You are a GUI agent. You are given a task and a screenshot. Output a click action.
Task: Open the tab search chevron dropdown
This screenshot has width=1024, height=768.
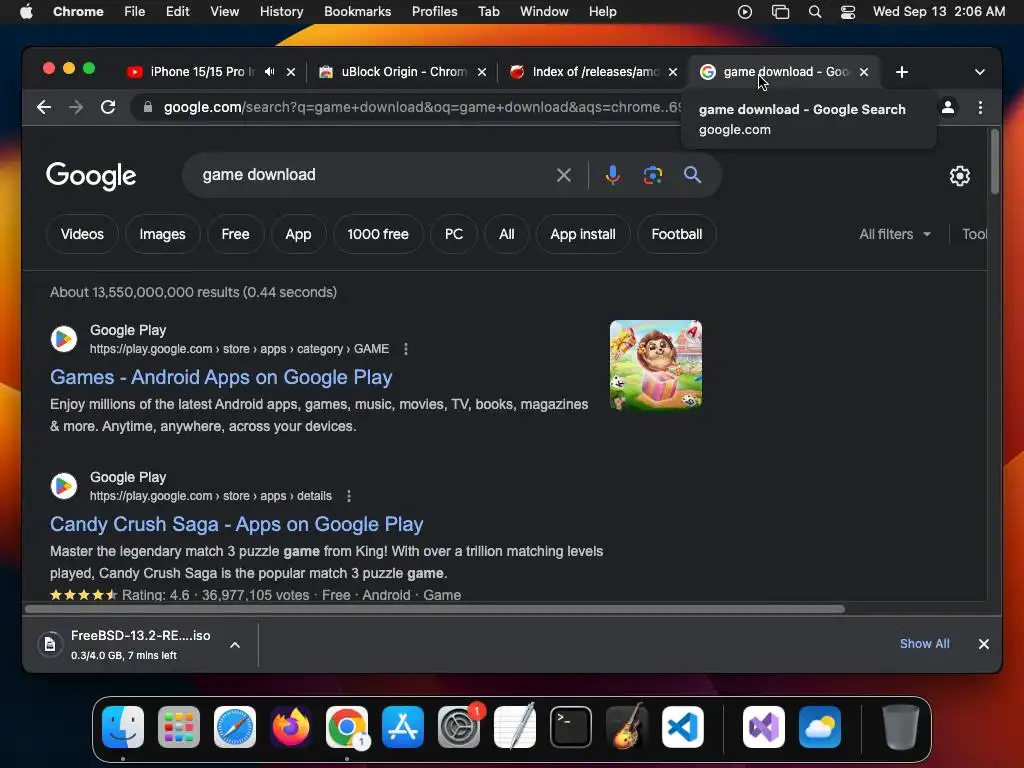[x=980, y=72]
